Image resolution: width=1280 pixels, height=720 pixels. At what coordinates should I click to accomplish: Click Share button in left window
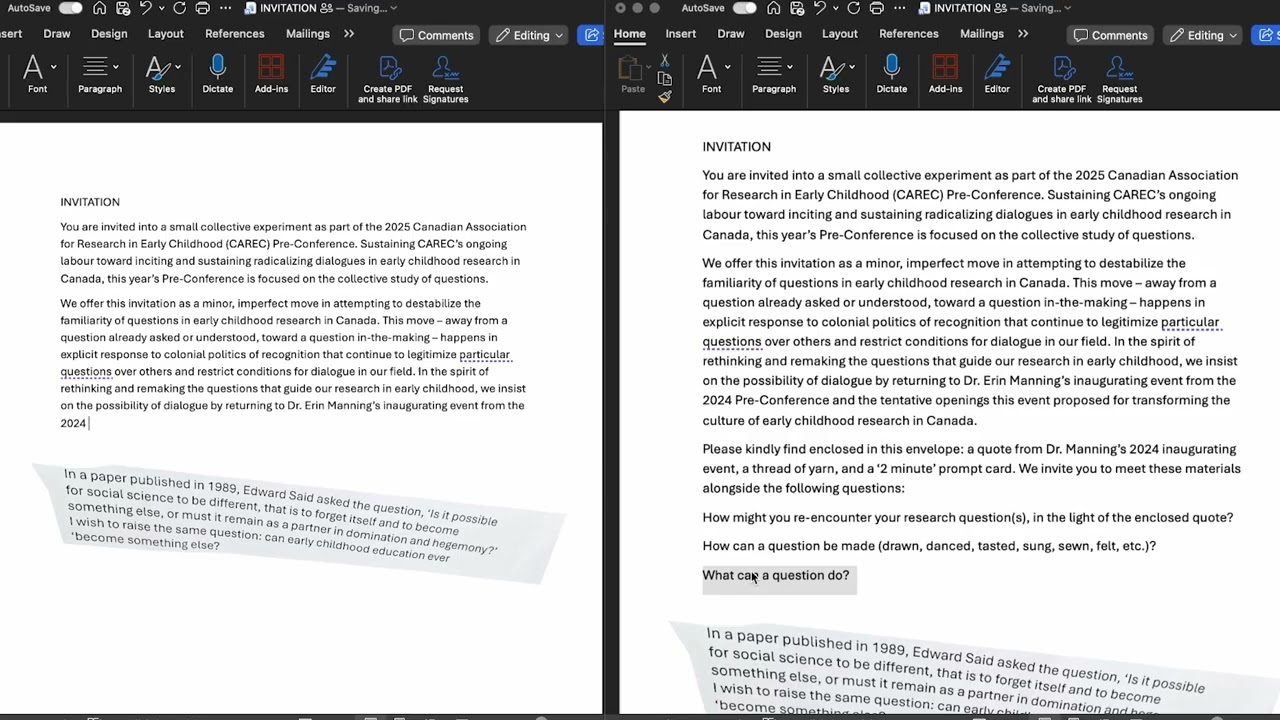tap(592, 35)
